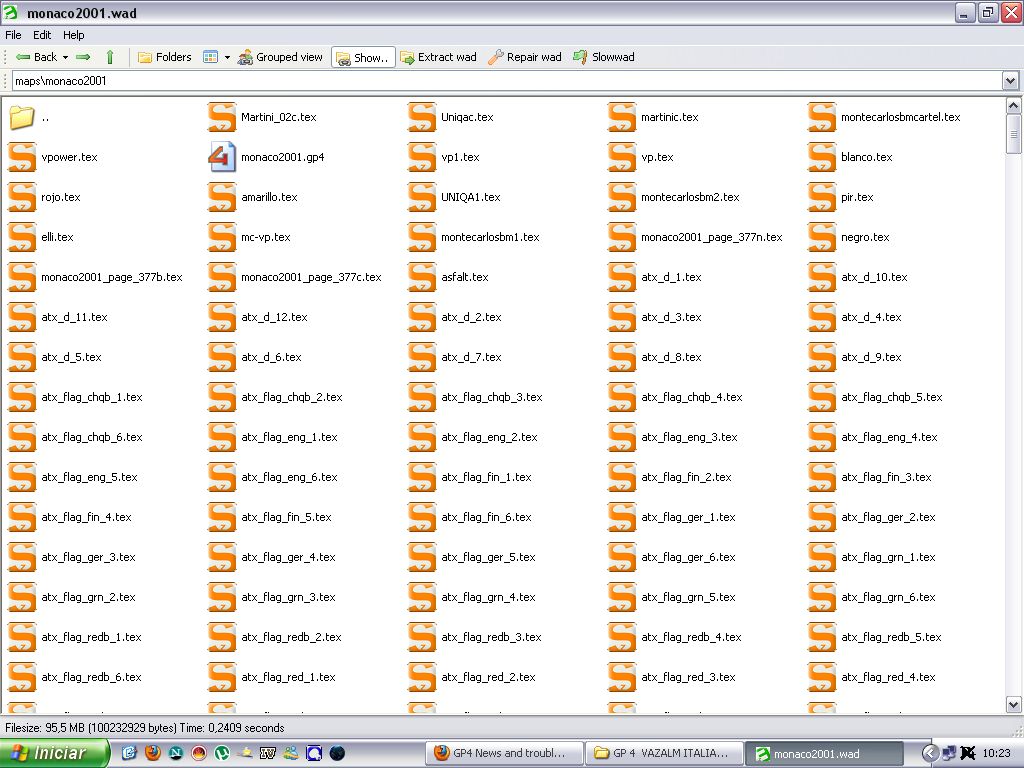Image resolution: width=1024 pixels, height=768 pixels.
Task: Click the file name monaco2001_page_377b.tex
Action: pyautogui.click(x=112, y=278)
